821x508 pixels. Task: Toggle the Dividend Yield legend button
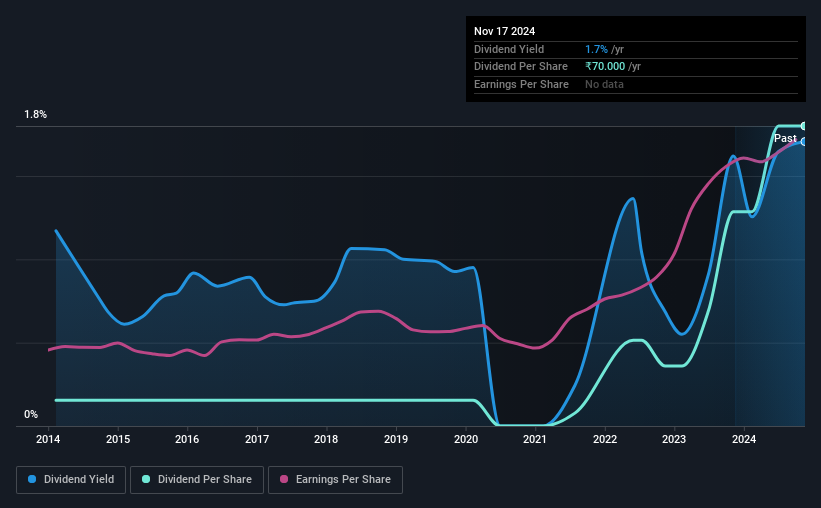coord(71,480)
